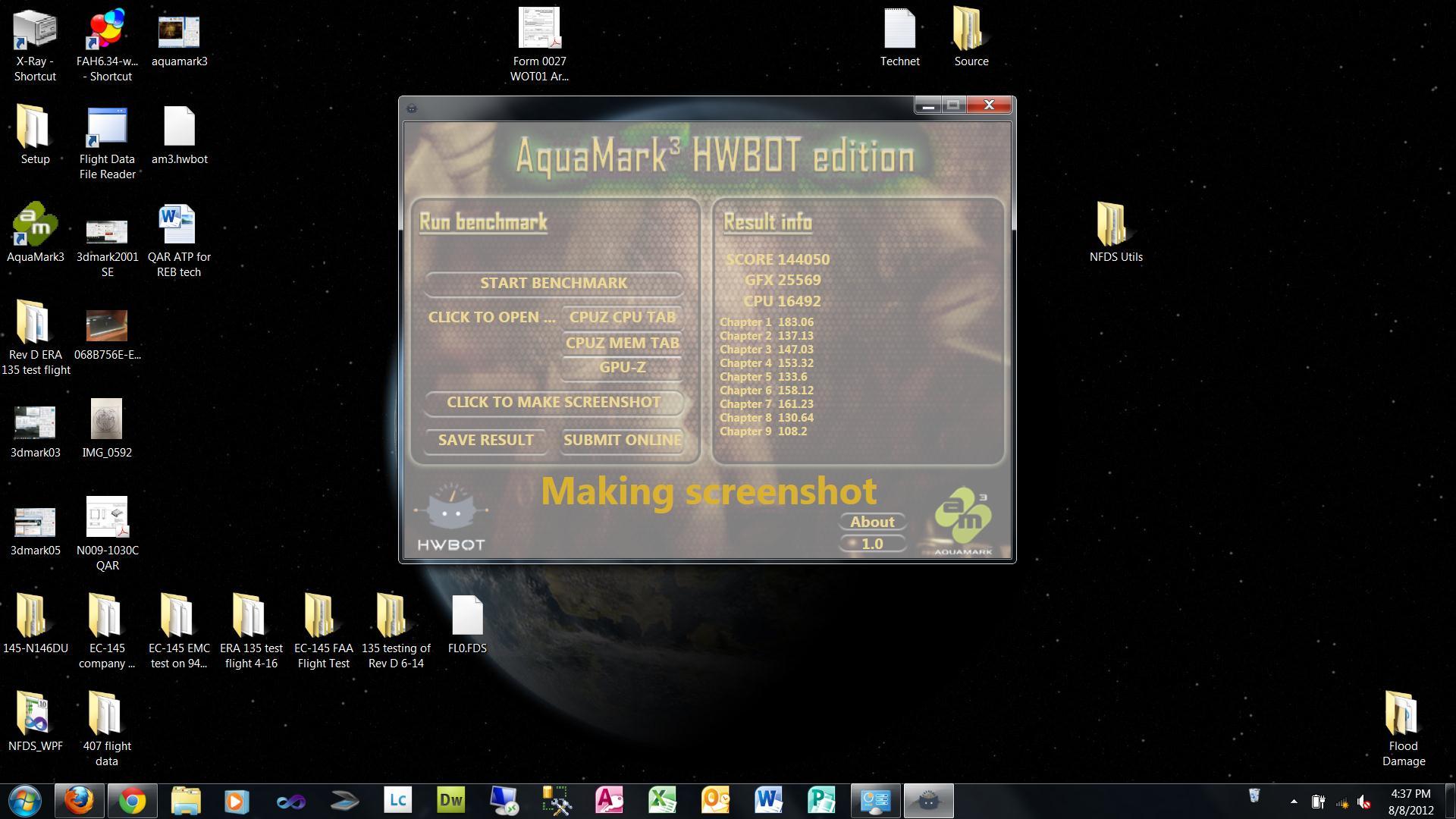Open the About button in AquaMark
The width and height of the screenshot is (1456, 819).
coord(872,522)
